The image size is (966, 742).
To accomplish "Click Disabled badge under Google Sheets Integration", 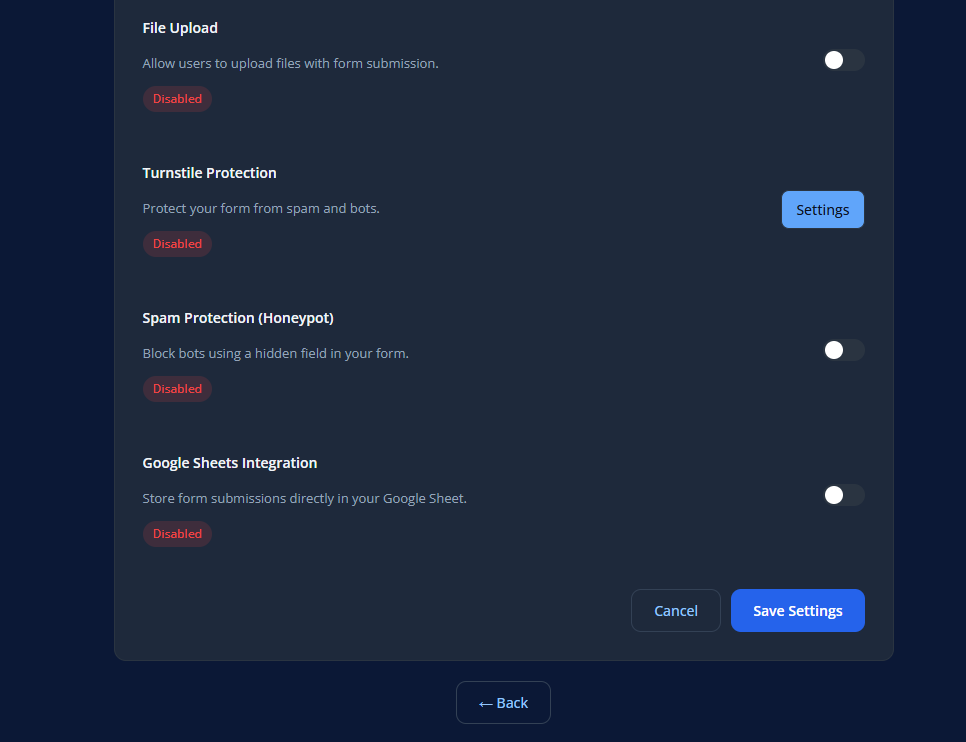I will pos(177,533).
